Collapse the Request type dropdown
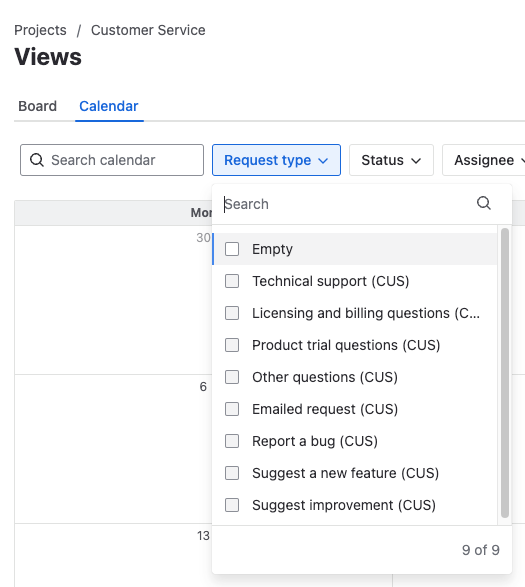Viewport: 525px width, 587px height. click(276, 160)
